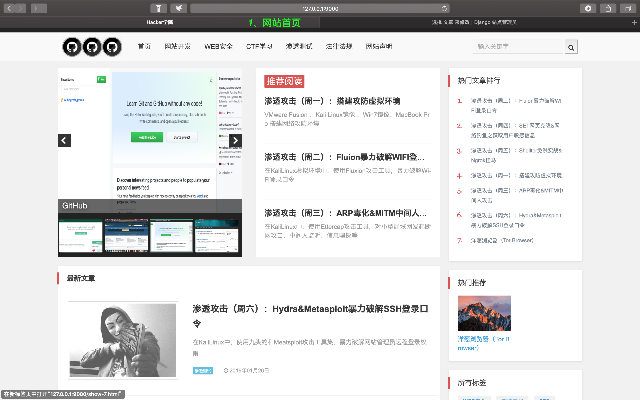The height and width of the screenshot is (400, 640).
Task: Advance carousel with the right arrow
Action: tap(234, 140)
